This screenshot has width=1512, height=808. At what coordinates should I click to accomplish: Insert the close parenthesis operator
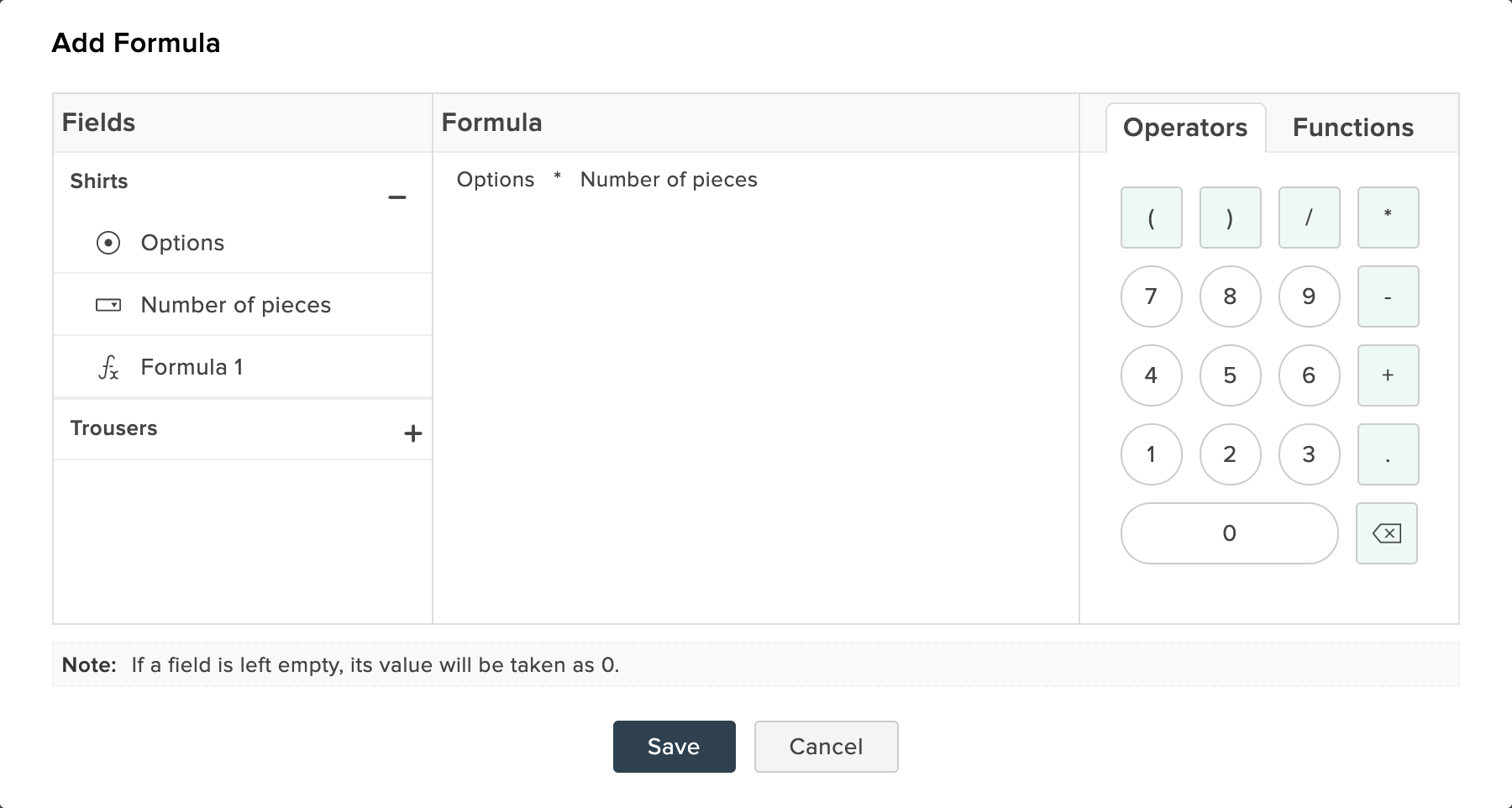coord(1231,218)
